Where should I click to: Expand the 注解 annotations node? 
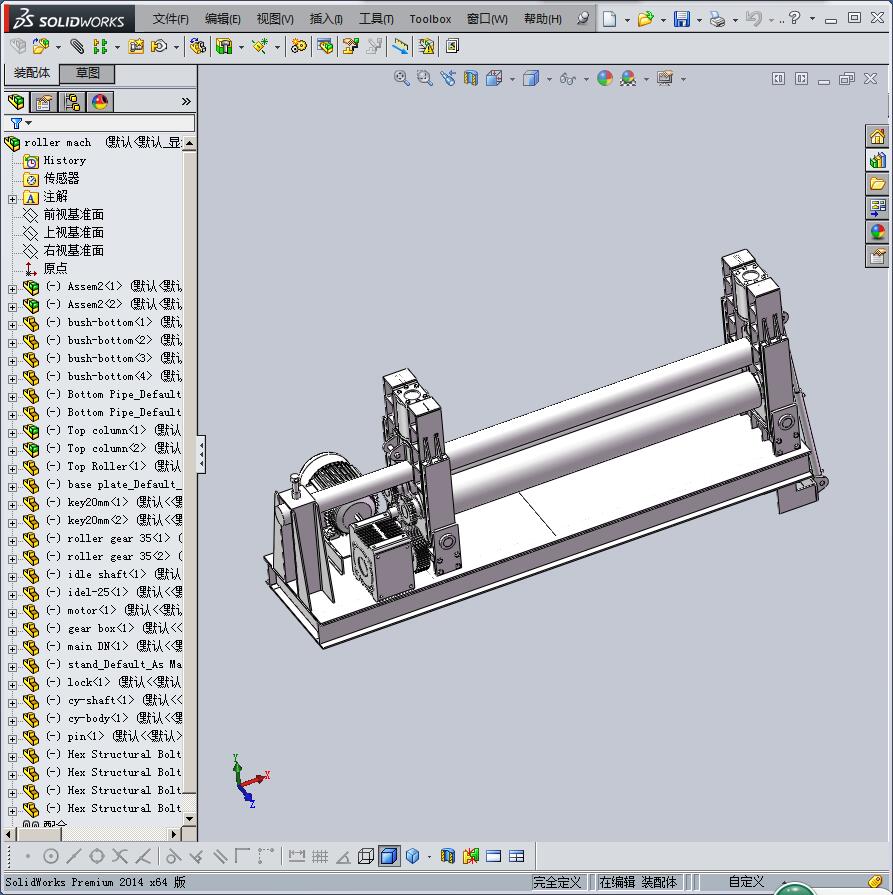coord(13,199)
